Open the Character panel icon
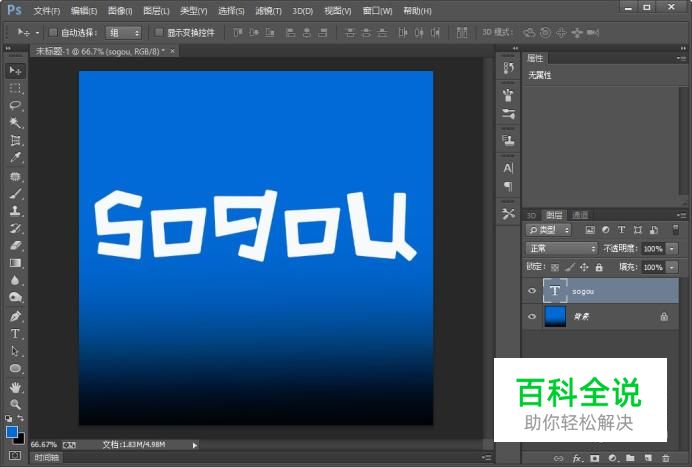The height and width of the screenshot is (467, 692). (508, 168)
